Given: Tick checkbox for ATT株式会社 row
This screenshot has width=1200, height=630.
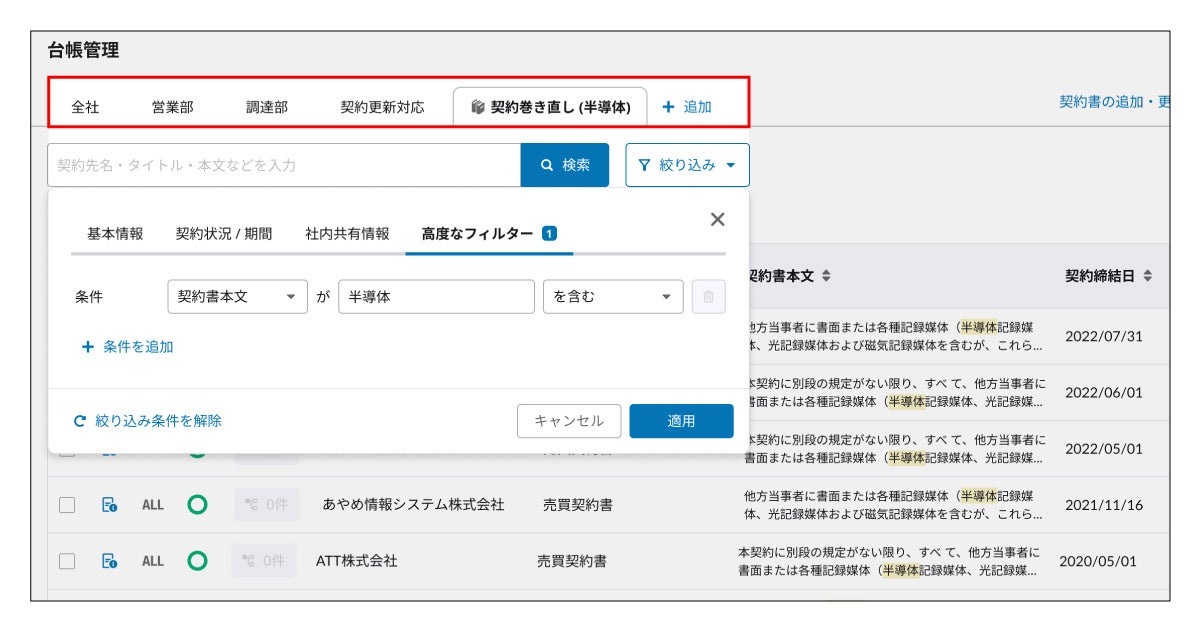Looking at the screenshot, I should [x=67, y=561].
